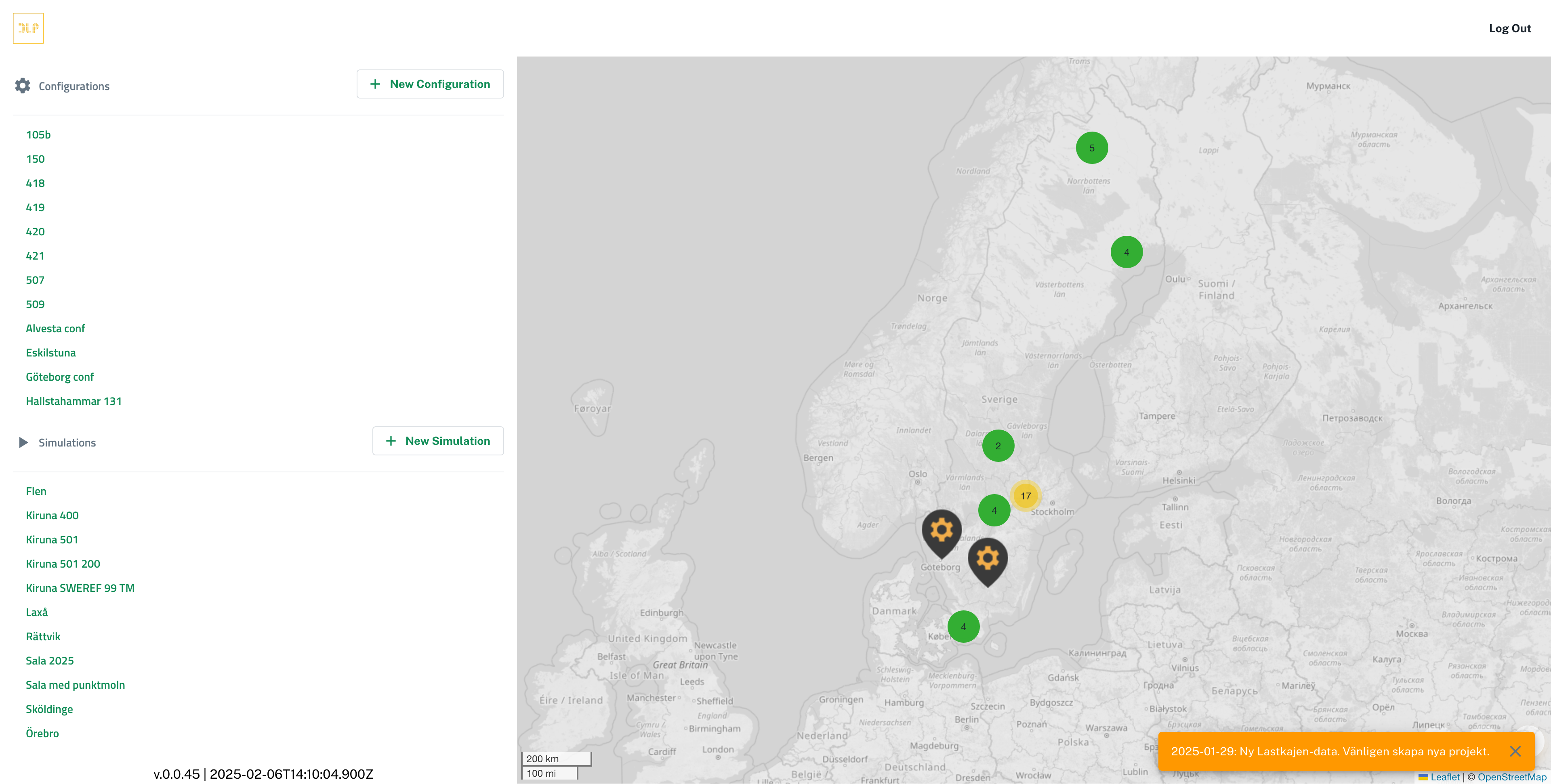Open Sala med punktmoln simulation

[75, 685]
